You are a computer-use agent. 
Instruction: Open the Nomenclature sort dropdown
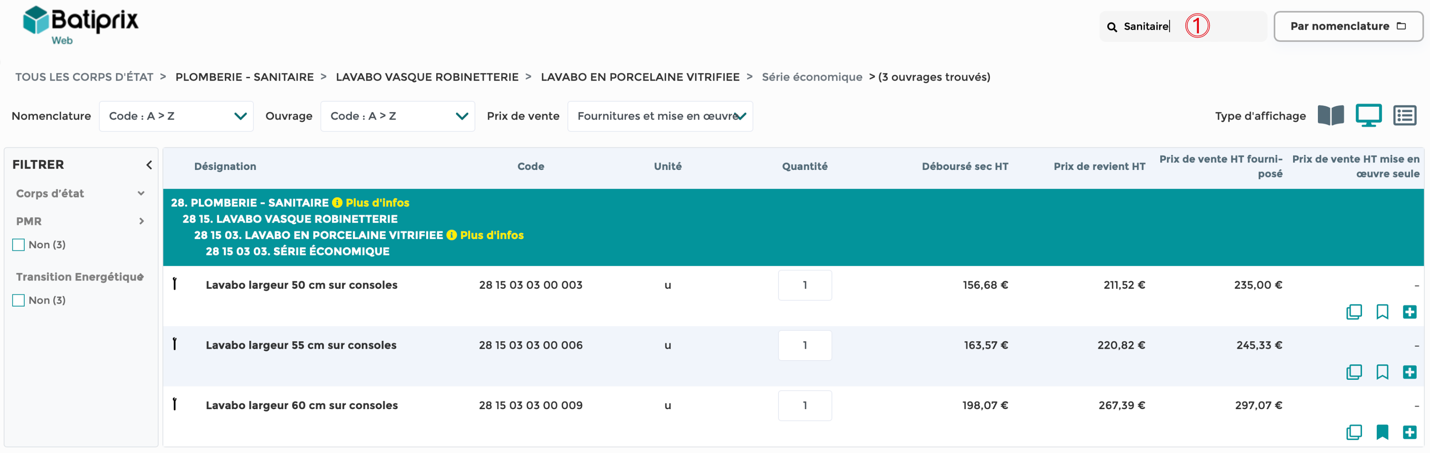(176, 116)
